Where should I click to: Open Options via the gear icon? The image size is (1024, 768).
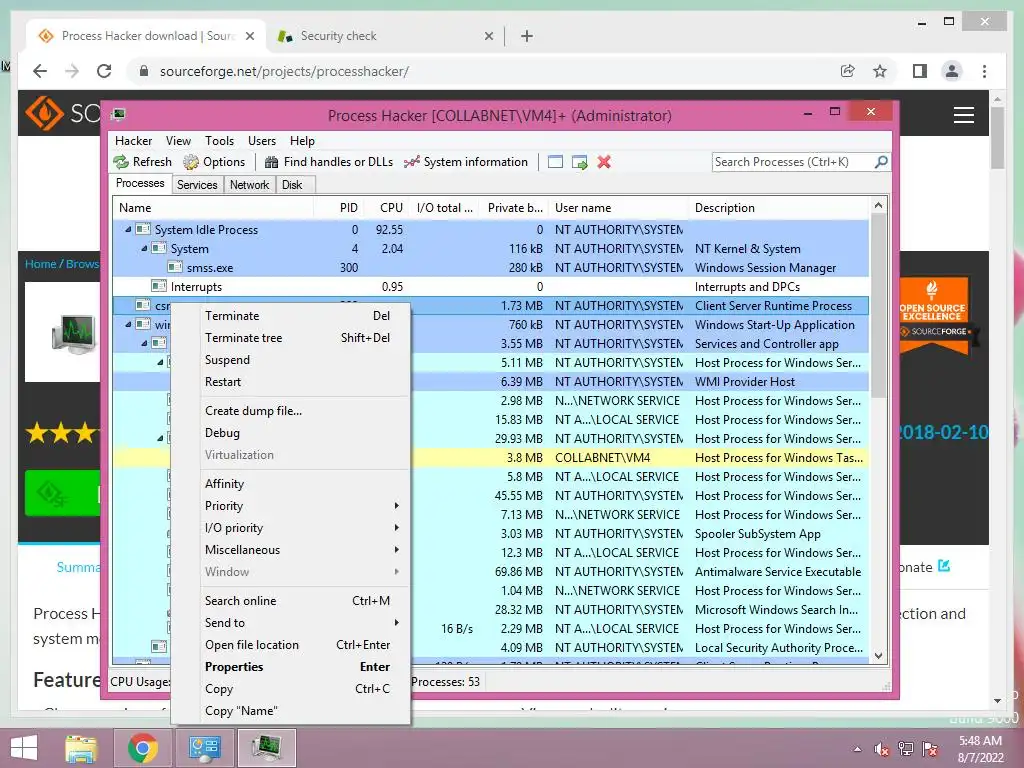(191, 162)
